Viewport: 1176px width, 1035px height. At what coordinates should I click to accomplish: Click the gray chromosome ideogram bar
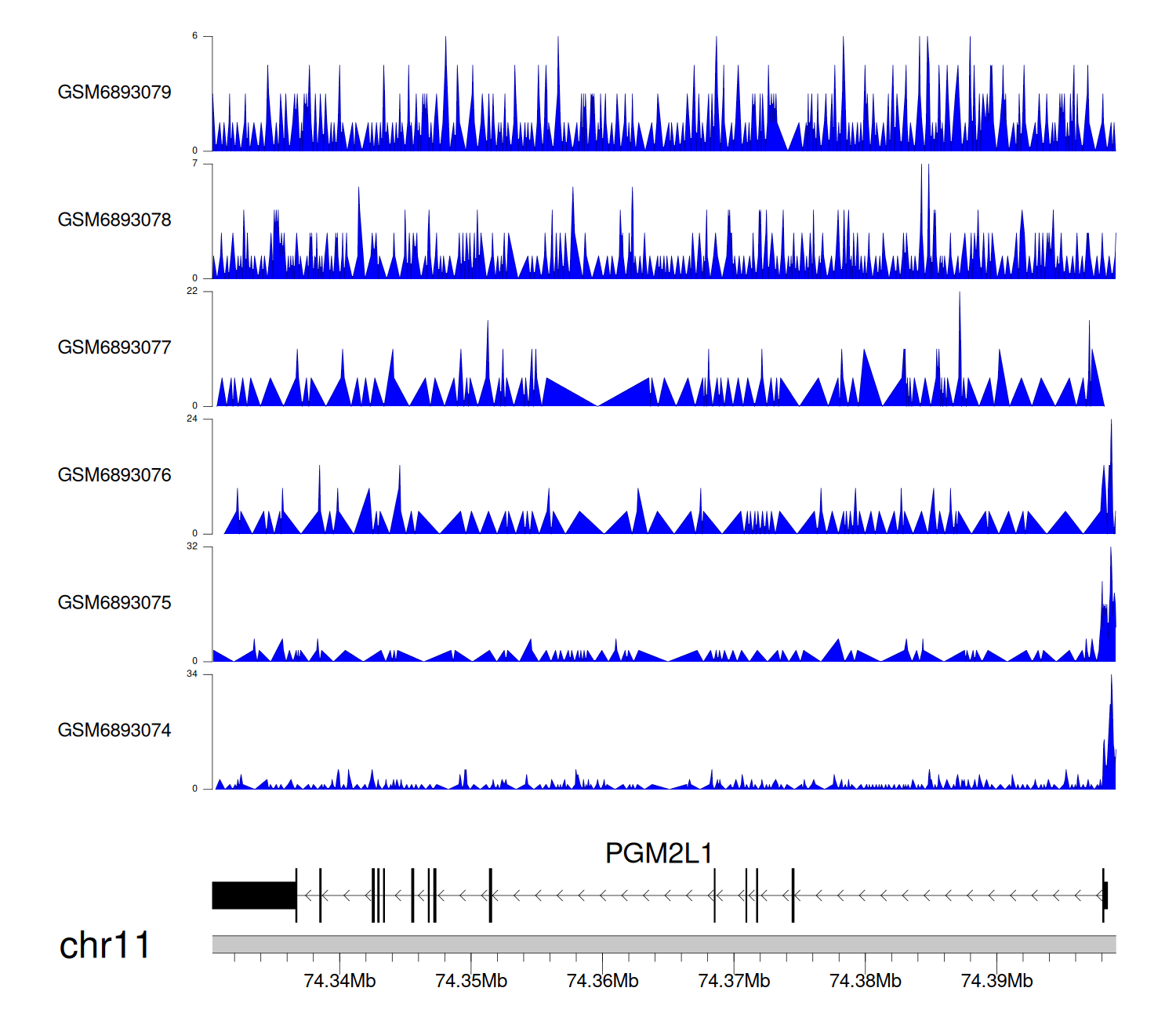point(663,944)
